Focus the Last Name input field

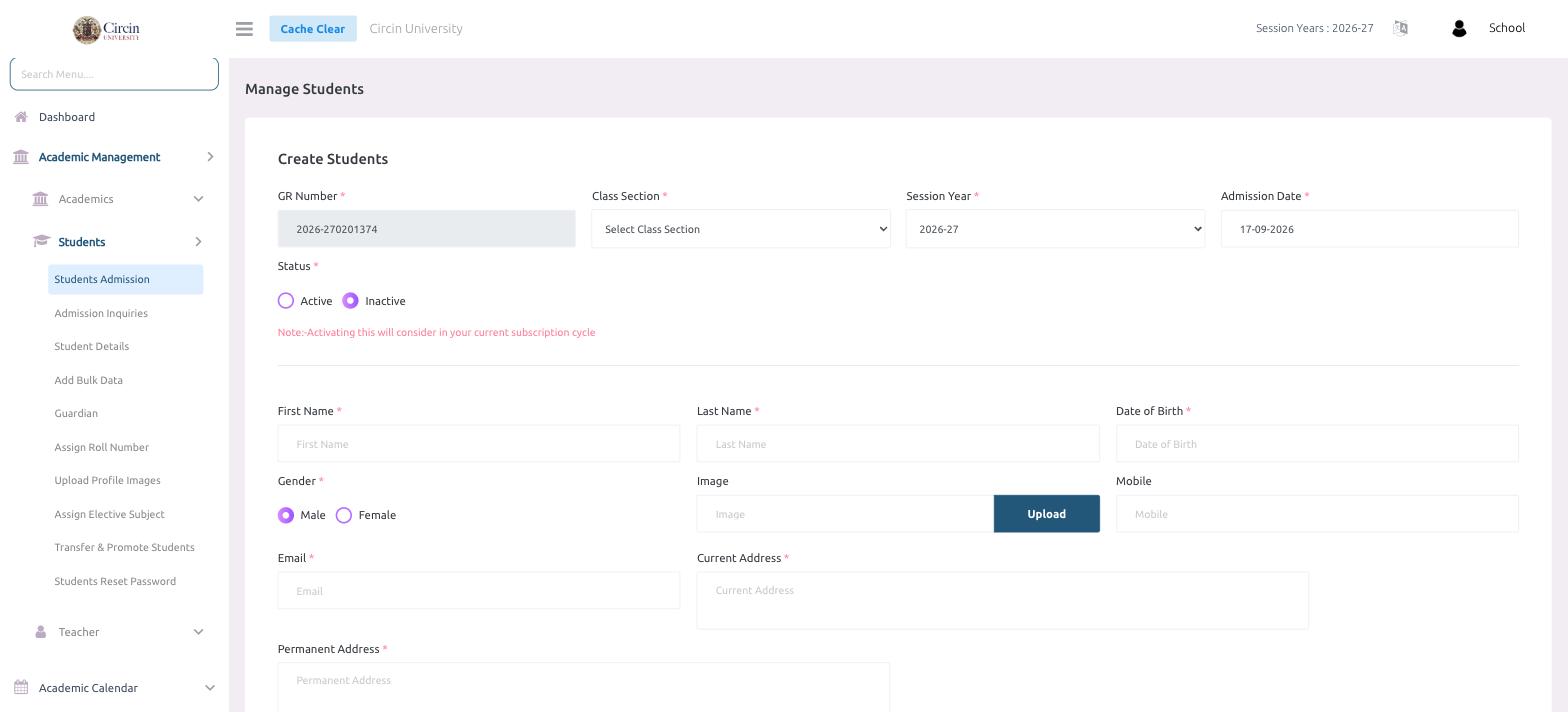tap(898, 444)
